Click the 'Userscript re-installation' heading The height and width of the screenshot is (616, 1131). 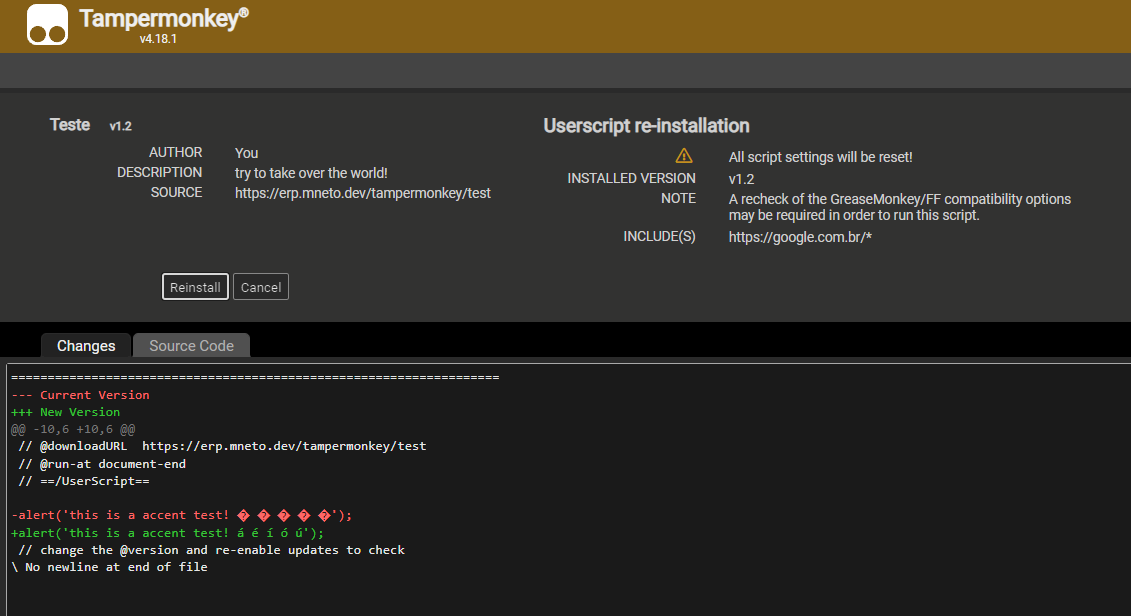pyautogui.click(x=645, y=126)
